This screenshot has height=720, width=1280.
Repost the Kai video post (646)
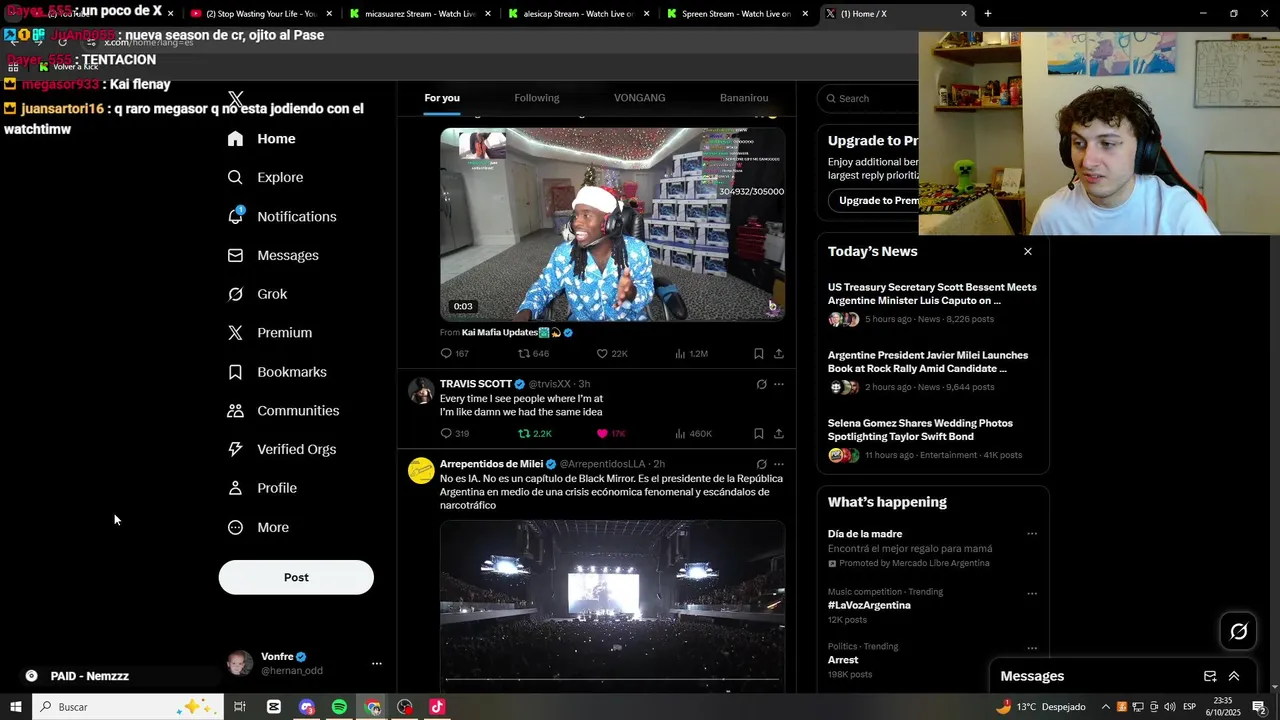coord(533,354)
